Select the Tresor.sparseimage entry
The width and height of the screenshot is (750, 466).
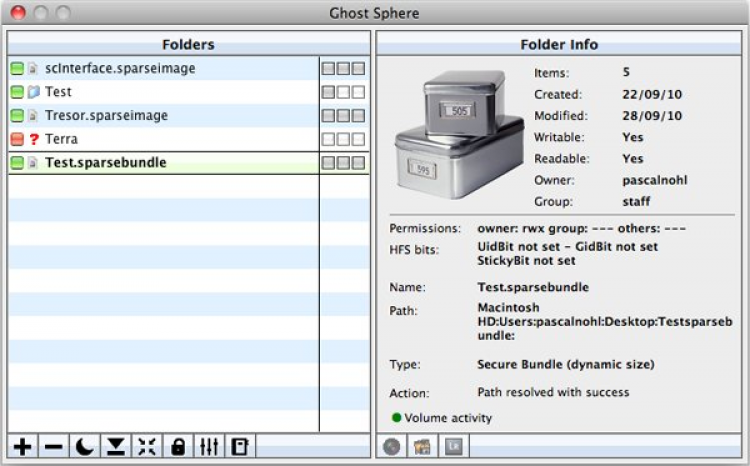106,115
